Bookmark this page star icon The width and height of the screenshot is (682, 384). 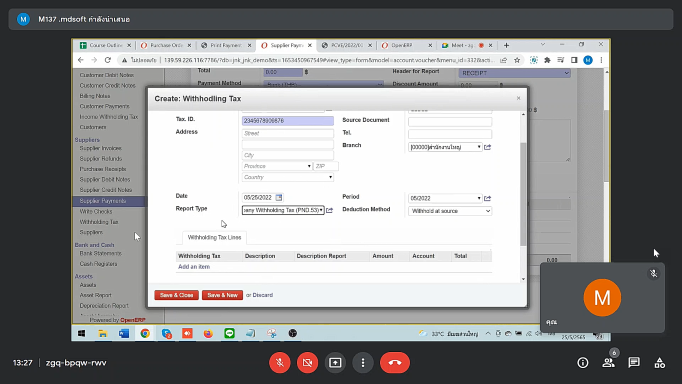pos(517,60)
